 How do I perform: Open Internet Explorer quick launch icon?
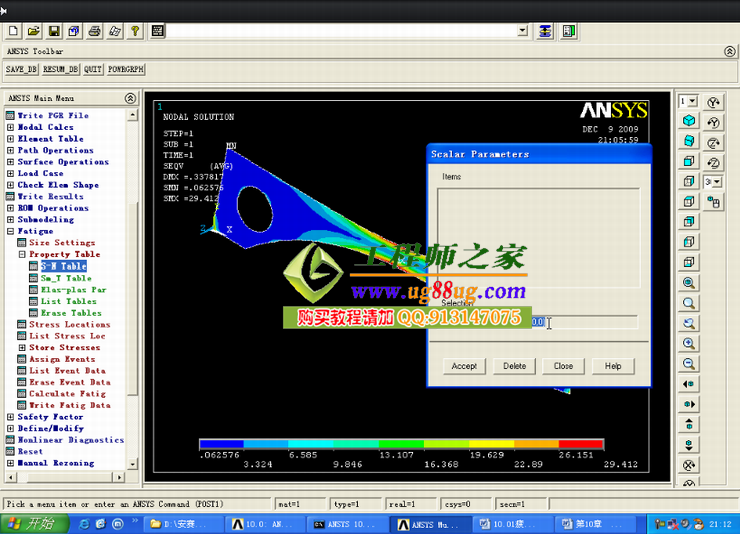pyautogui.click(x=84, y=524)
